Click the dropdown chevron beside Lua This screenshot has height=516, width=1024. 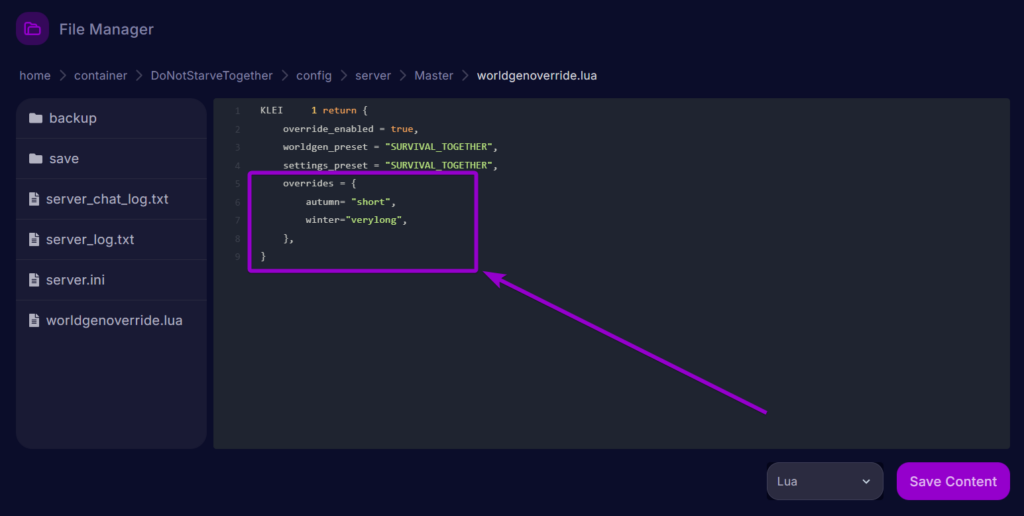866,481
